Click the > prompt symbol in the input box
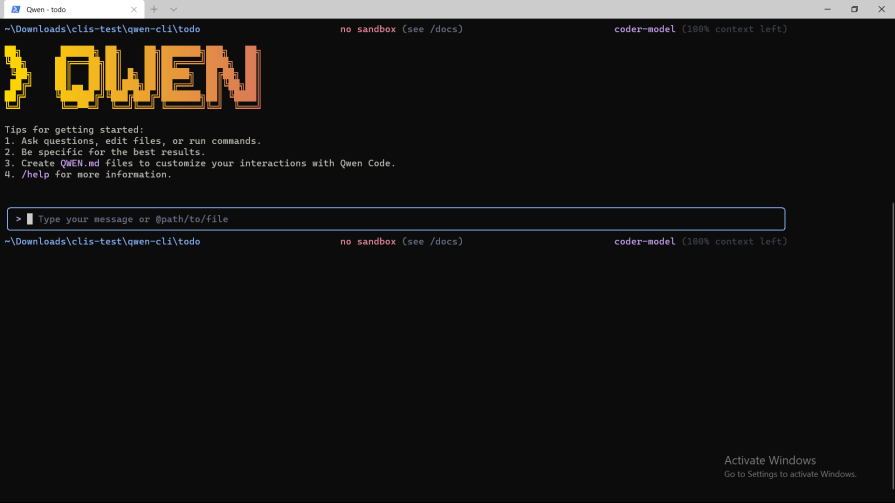 point(18,219)
